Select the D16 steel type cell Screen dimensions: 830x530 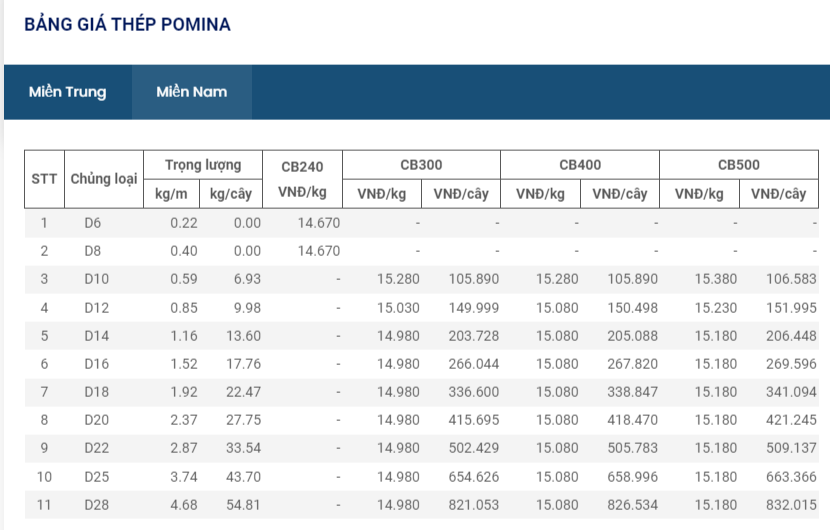click(96, 364)
